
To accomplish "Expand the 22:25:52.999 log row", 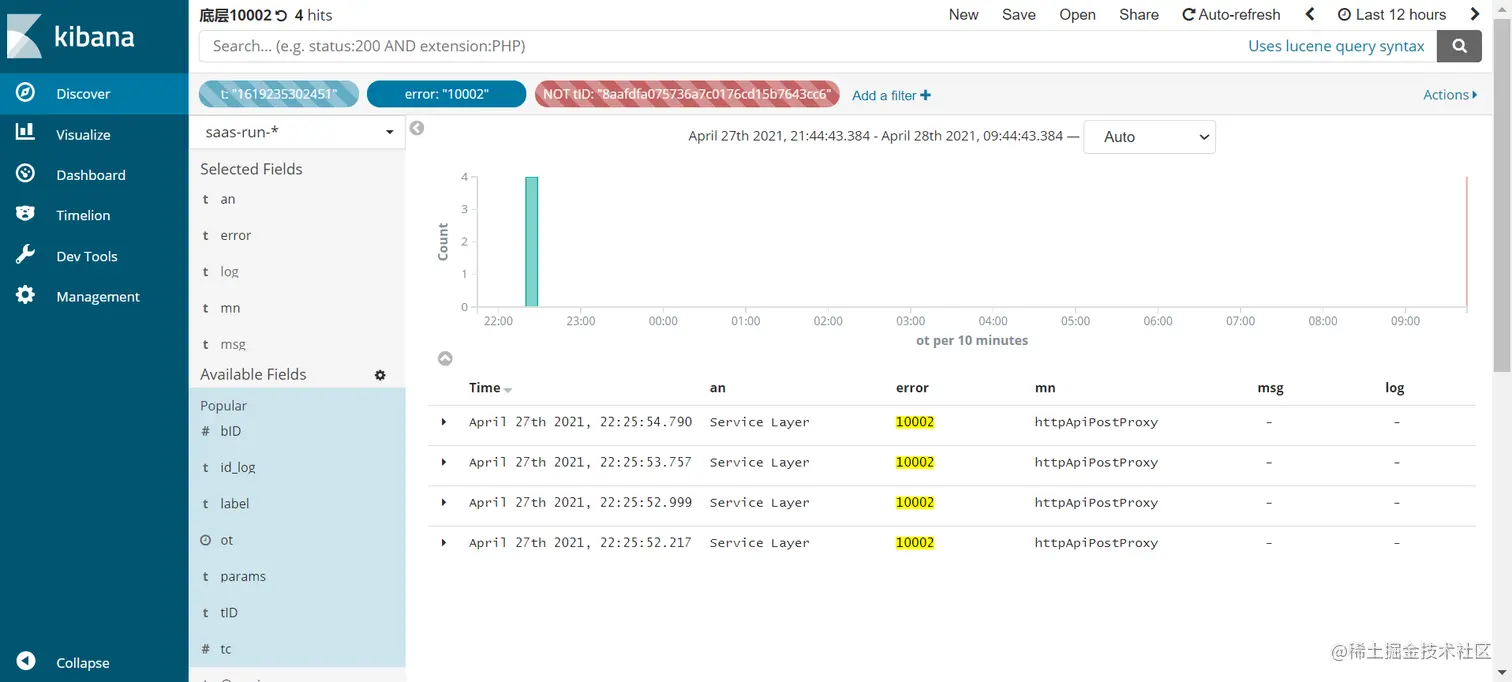I will tap(444, 502).
